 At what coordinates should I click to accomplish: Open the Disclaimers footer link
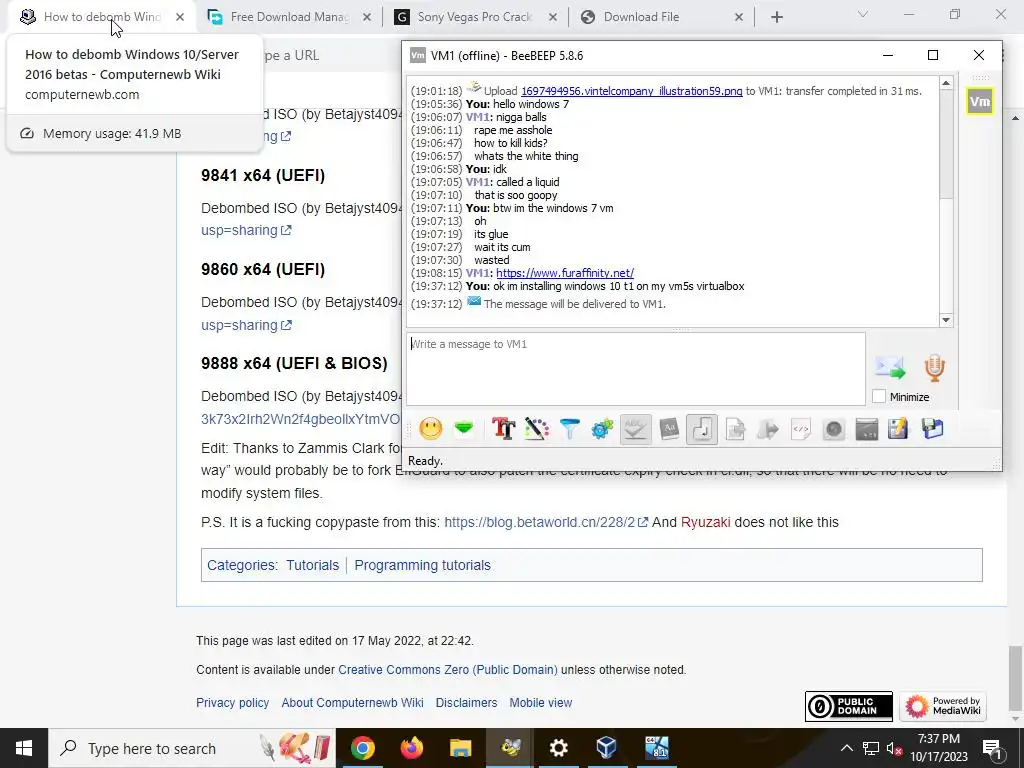(466, 703)
